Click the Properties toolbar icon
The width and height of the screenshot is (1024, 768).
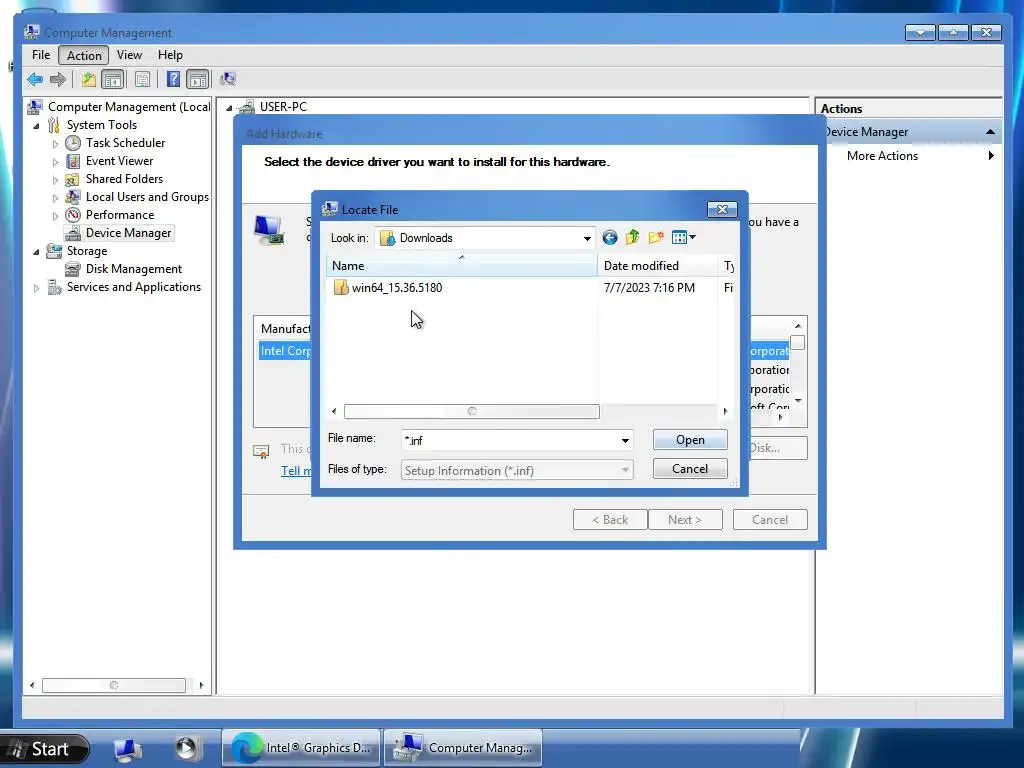click(x=142, y=80)
